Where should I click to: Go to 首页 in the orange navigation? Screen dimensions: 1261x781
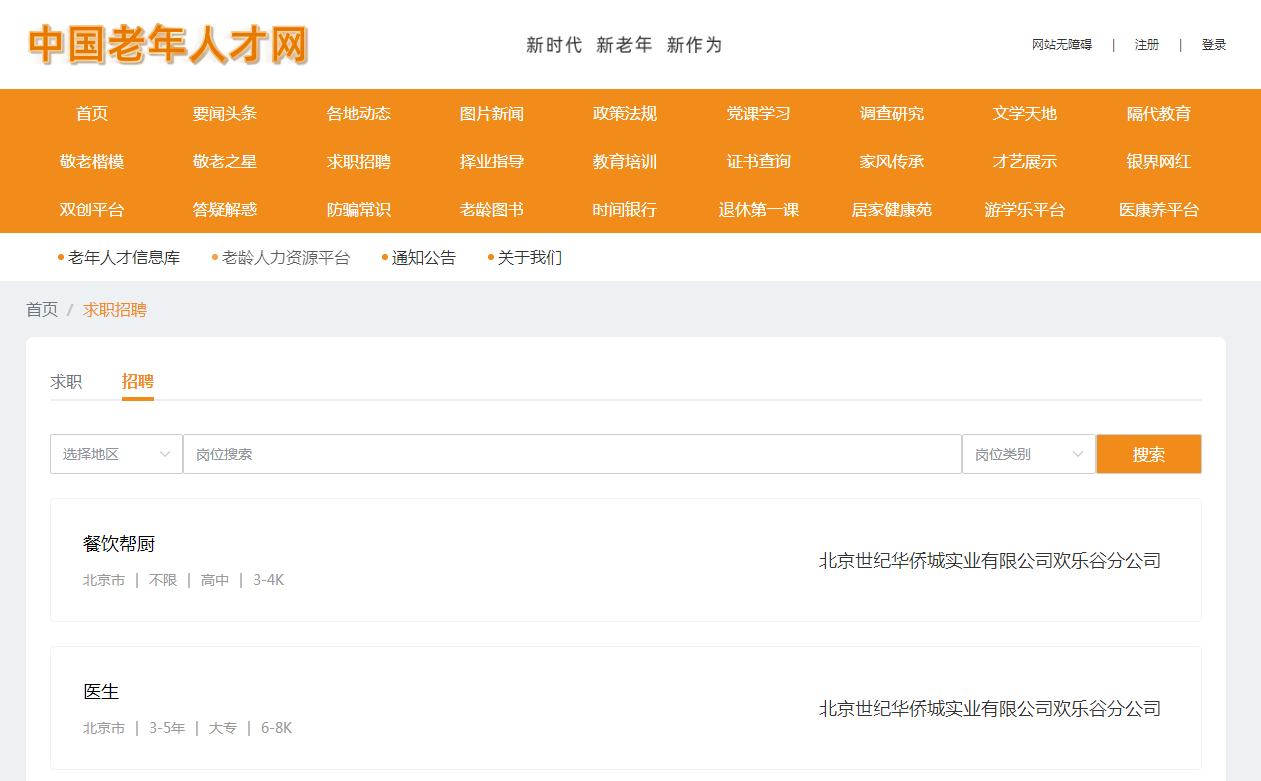tap(92, 114)
